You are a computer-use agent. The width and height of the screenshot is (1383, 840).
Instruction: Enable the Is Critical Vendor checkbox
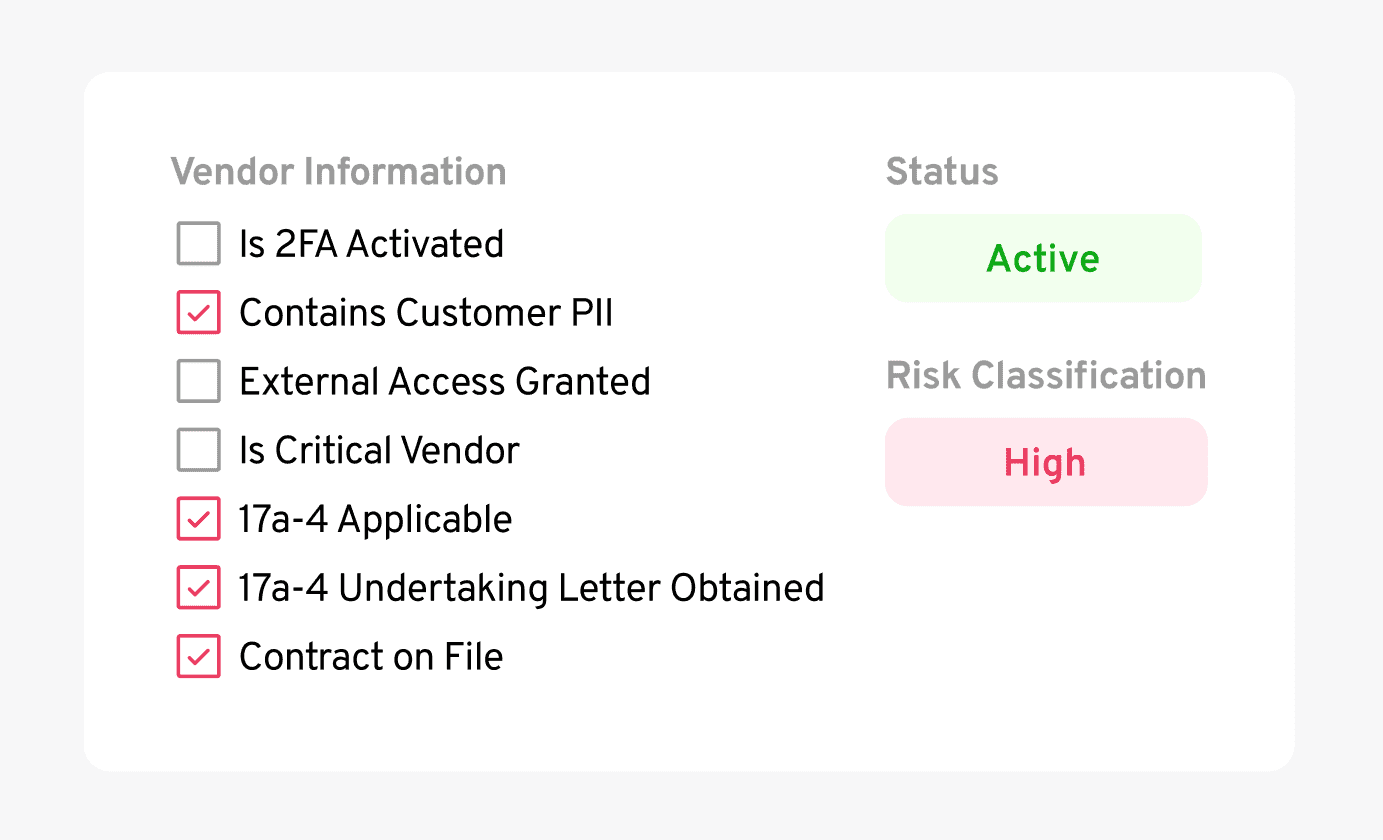pyautogui.click(x=198, y=450)
